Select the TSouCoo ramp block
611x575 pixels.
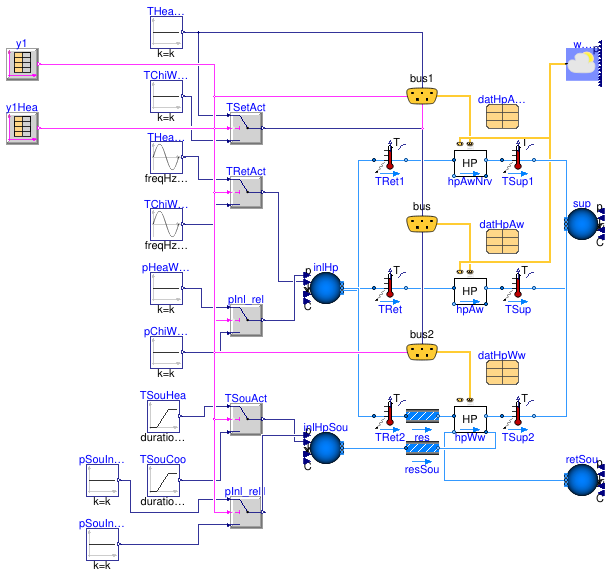(164, 480)
